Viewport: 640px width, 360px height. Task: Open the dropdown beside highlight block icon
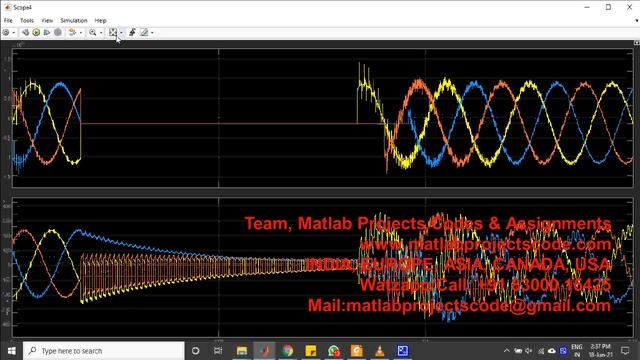coord(81,33)
